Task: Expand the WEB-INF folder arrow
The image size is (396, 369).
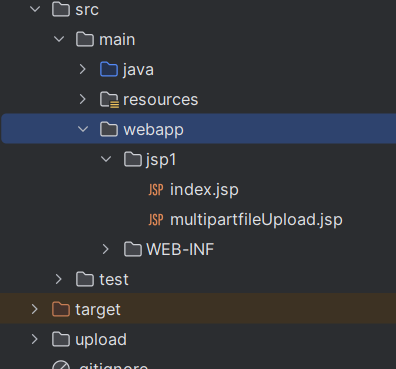Action: point(106,249)
